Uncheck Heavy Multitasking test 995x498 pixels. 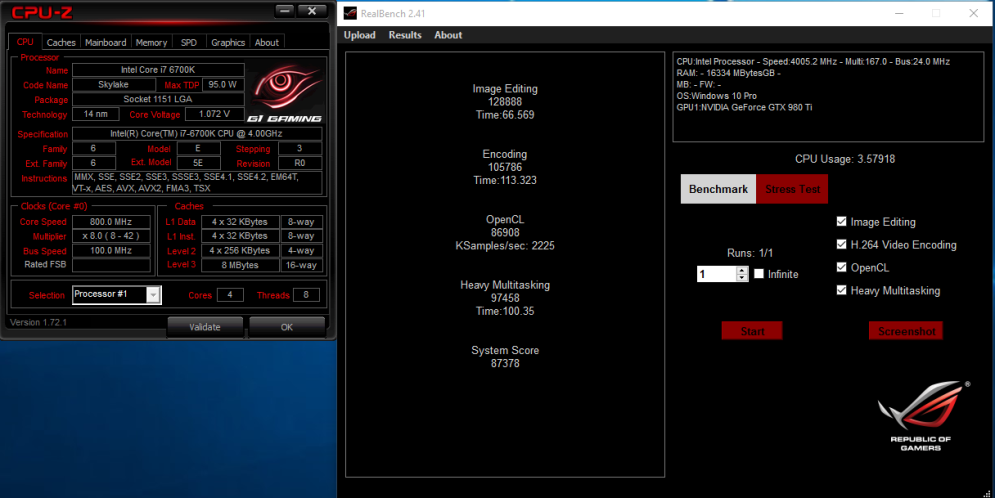(841, 290)
